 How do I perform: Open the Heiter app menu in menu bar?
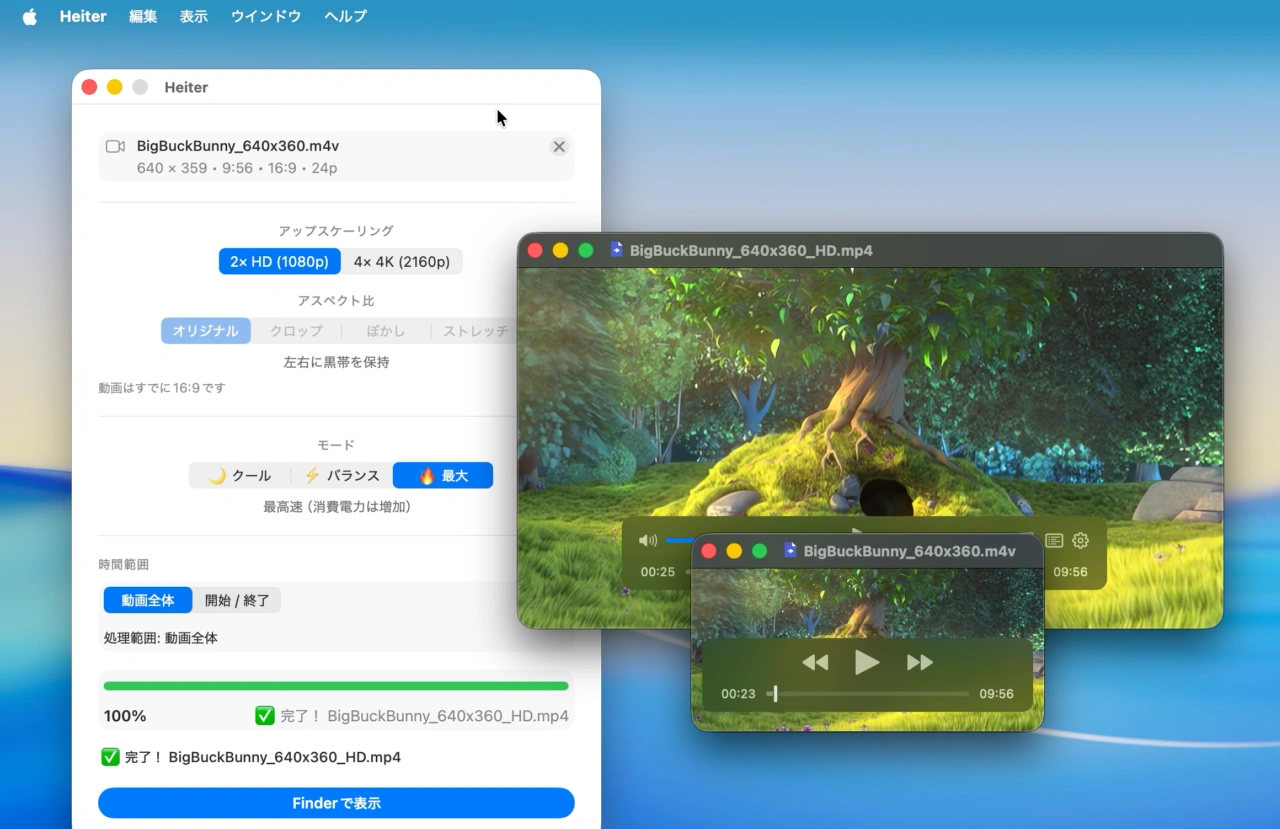[x=83, y=17]
